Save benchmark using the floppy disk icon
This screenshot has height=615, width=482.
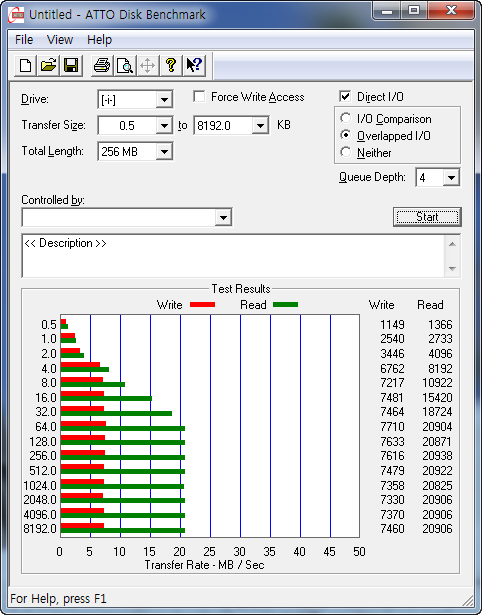coord(71,65)
